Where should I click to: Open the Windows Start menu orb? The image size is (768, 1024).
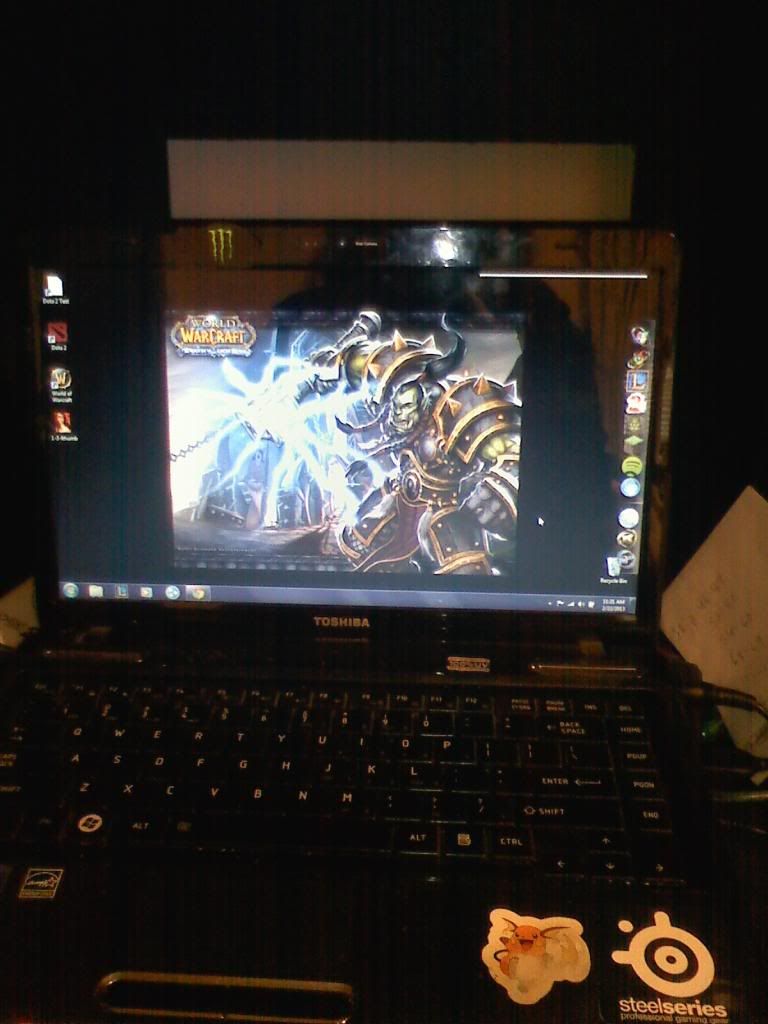point(69,591)
